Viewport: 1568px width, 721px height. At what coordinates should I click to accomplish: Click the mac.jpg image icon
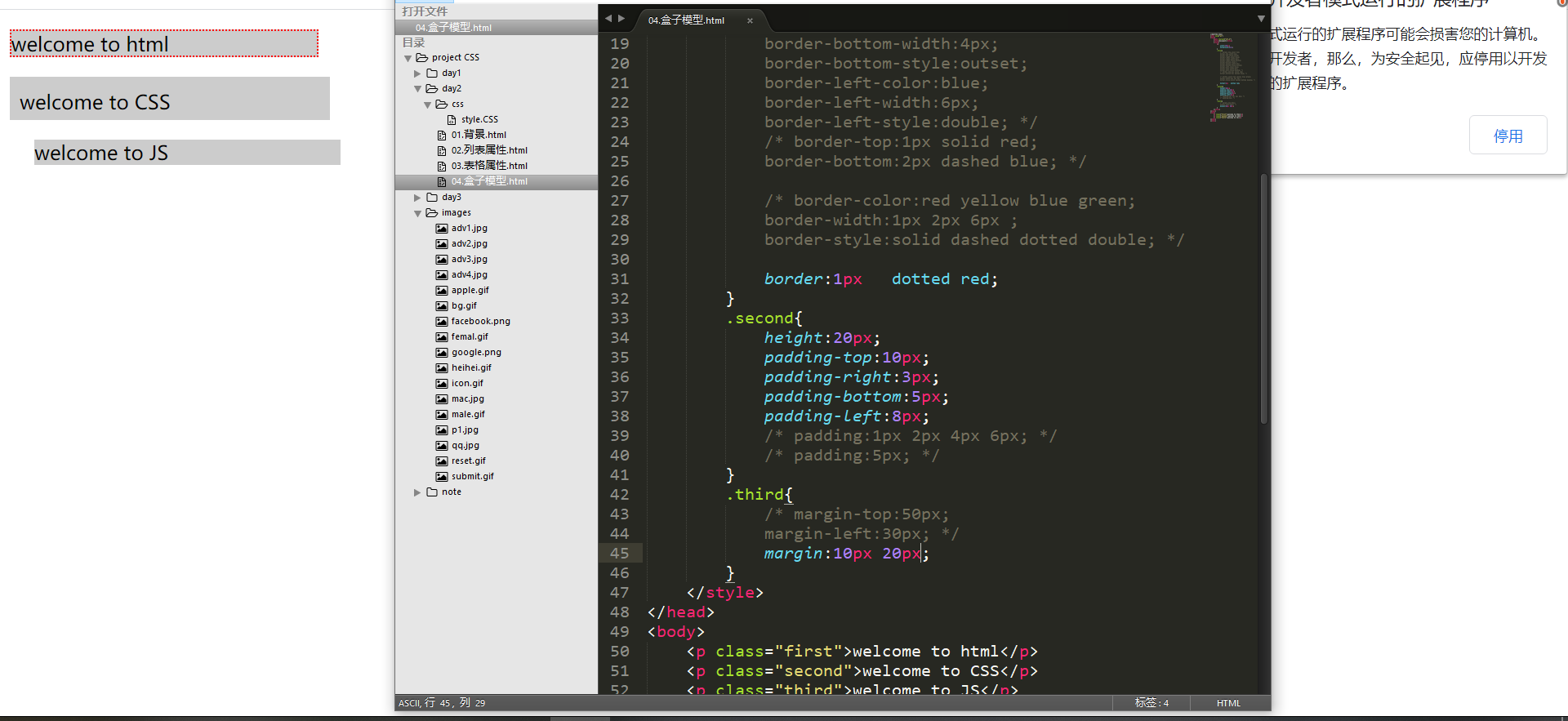click(x=442, y=398)
